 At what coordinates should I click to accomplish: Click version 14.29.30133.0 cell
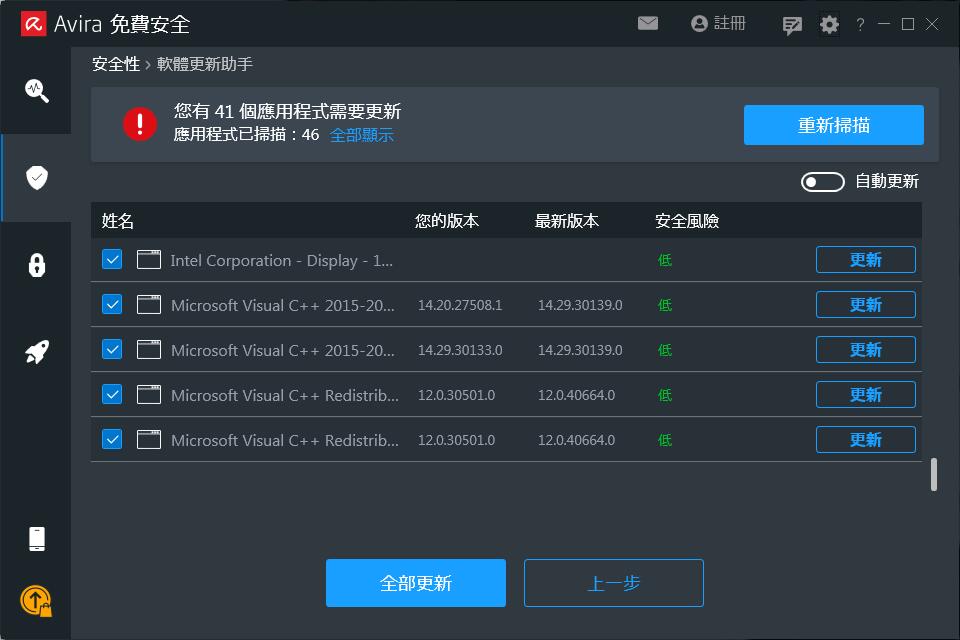460,350
